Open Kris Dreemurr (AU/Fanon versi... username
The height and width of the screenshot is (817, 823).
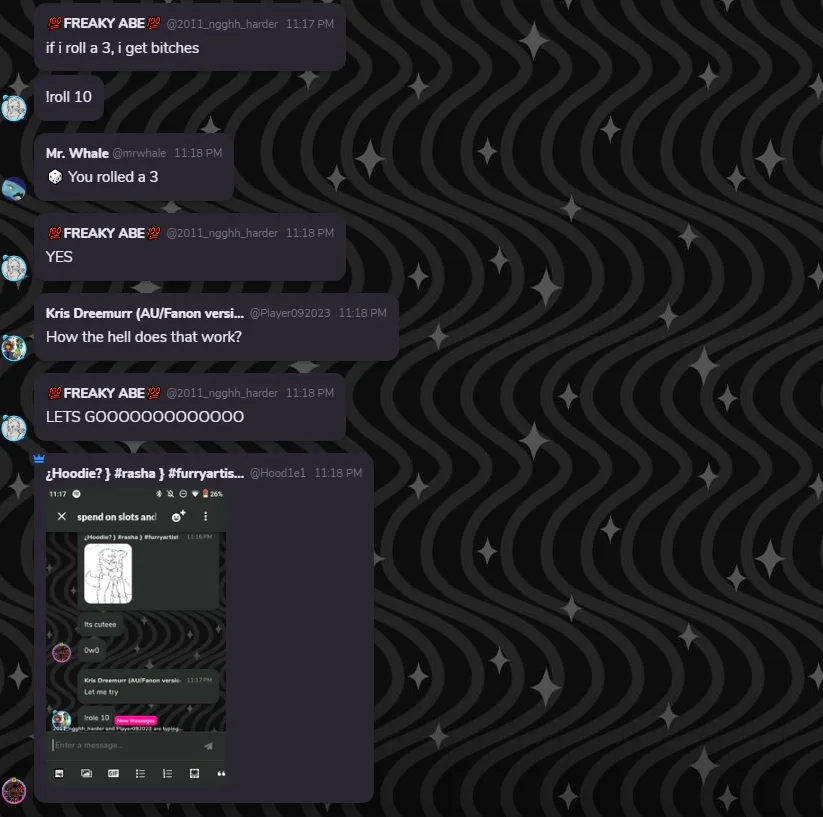coord(145,313)
